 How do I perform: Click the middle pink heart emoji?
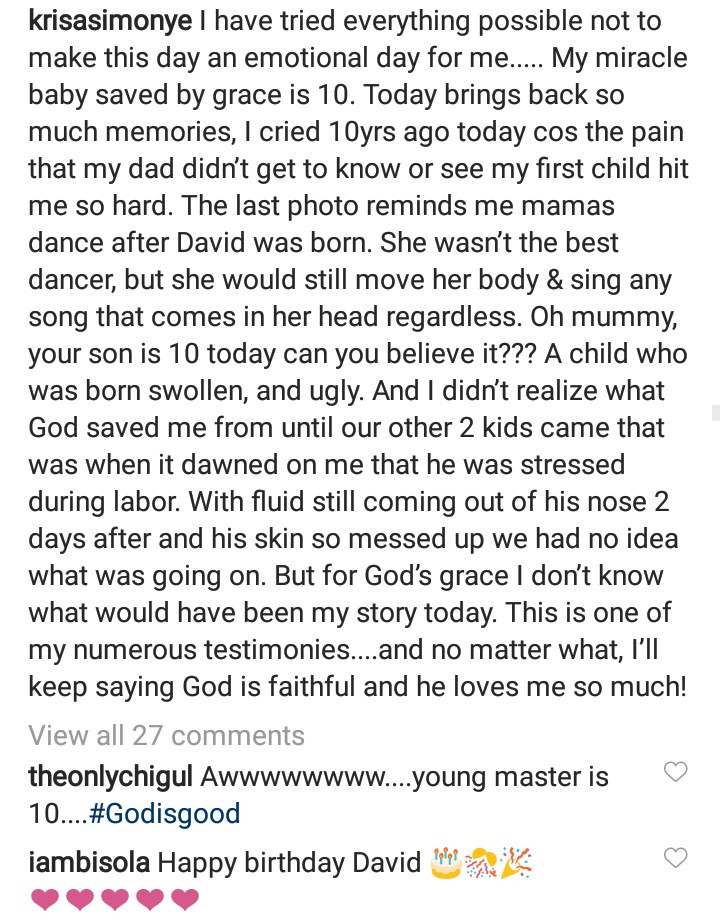point(115,899)
